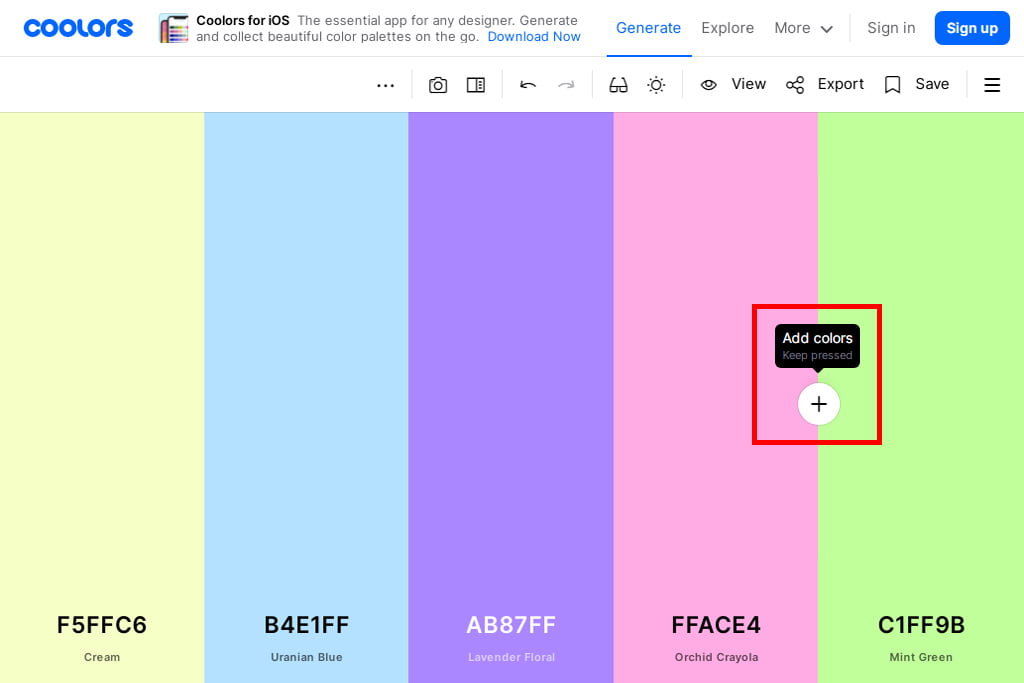Save the palette with bookmark button
The image size is (1024, 683).
917,85
